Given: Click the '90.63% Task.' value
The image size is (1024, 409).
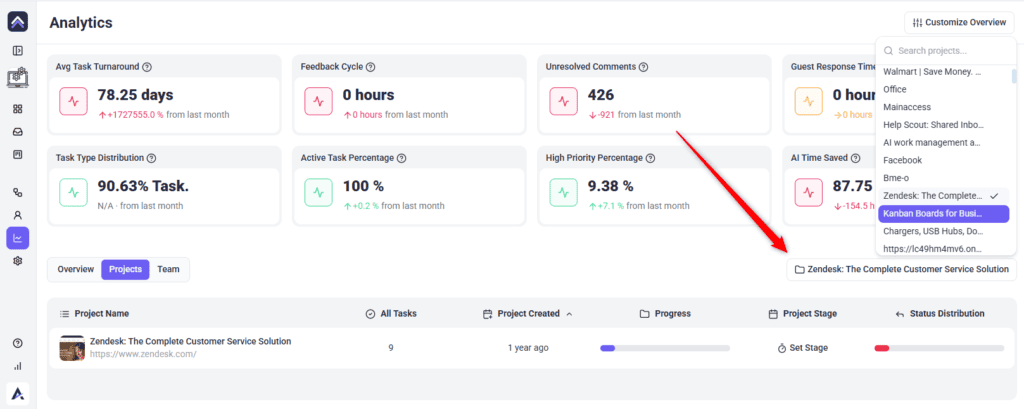Looking at the screenshot, I should pyautogui.click(x=143, y=186).
